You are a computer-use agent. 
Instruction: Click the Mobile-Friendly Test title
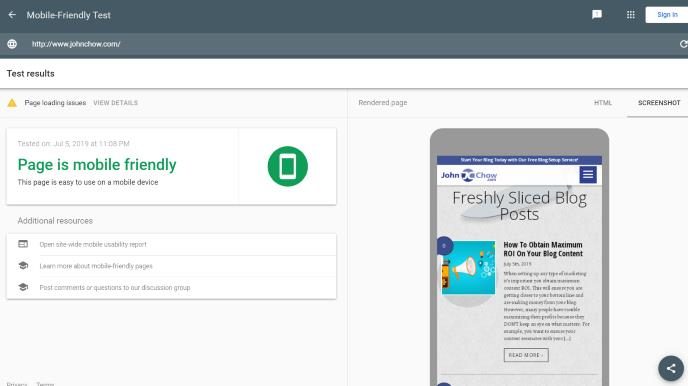68,15
